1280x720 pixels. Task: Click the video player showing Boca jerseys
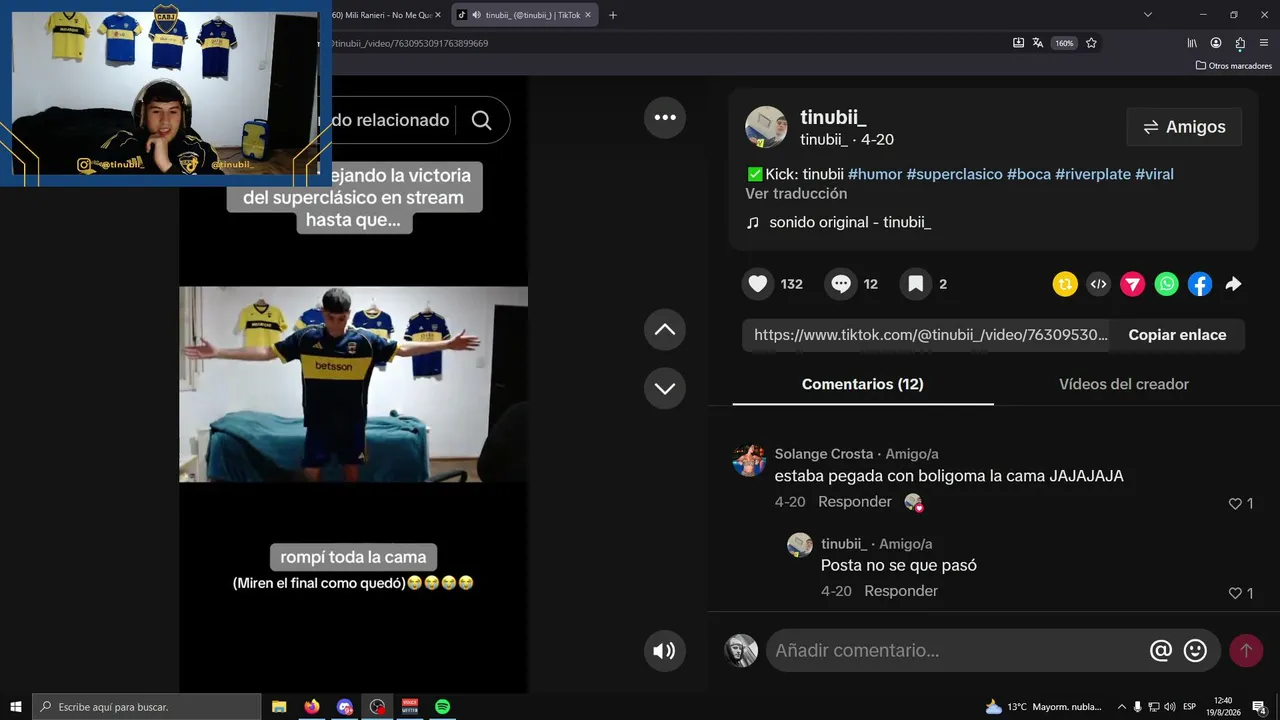coord(354,384)
